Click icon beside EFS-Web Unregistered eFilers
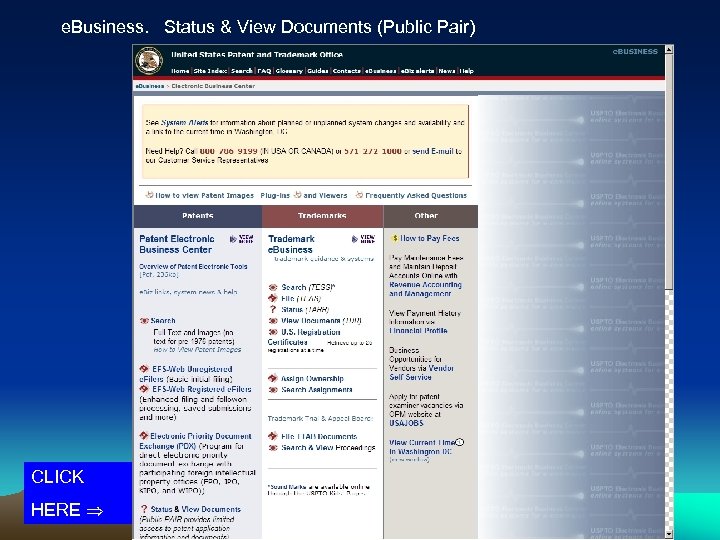This screenshot has height=540, width=720. [144, 369]
